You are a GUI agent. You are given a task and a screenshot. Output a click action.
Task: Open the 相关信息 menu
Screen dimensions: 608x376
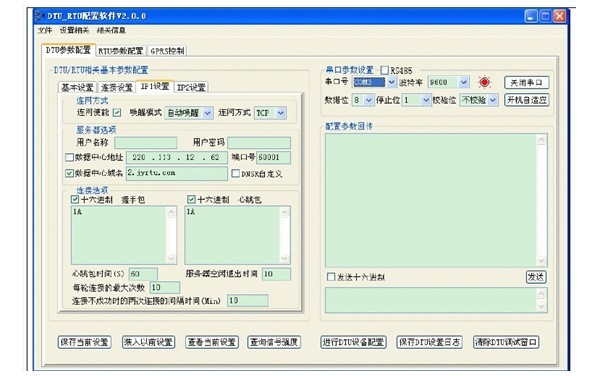[x=111, y=30]
